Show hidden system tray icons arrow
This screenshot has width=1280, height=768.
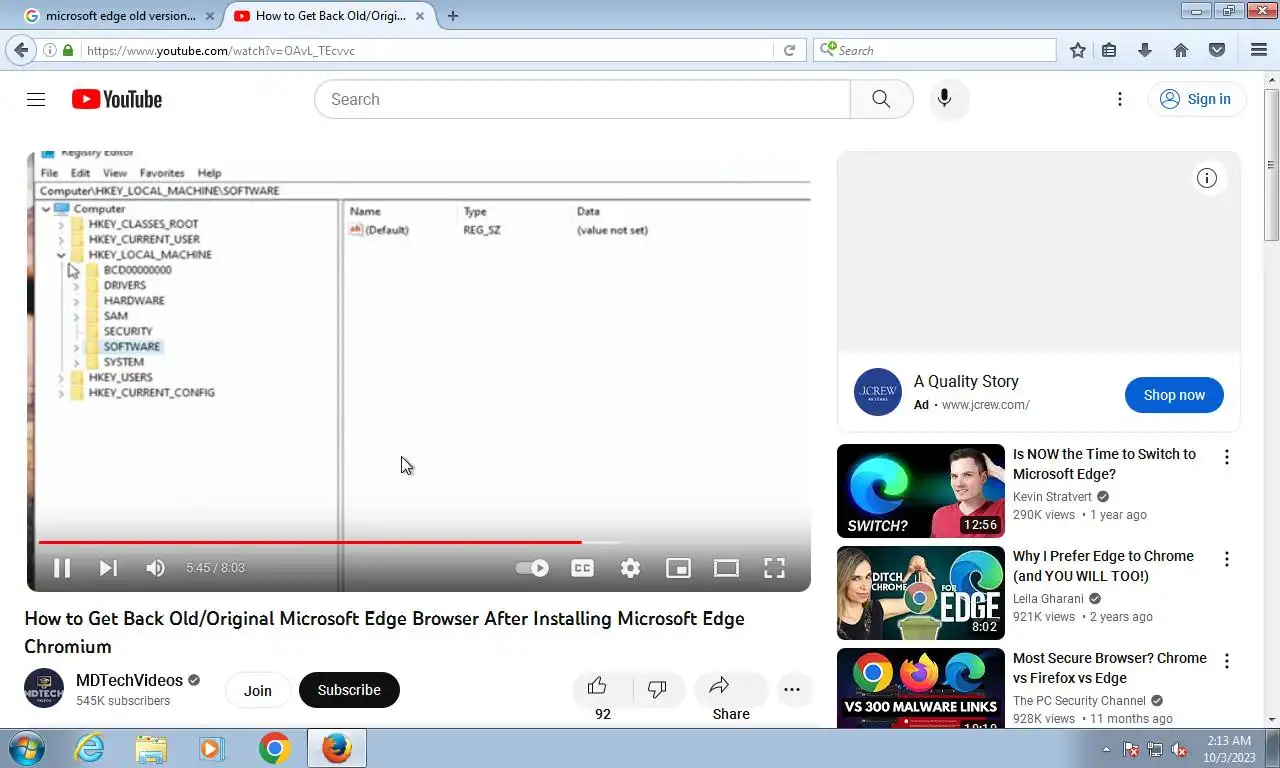tap(1106, 749)
